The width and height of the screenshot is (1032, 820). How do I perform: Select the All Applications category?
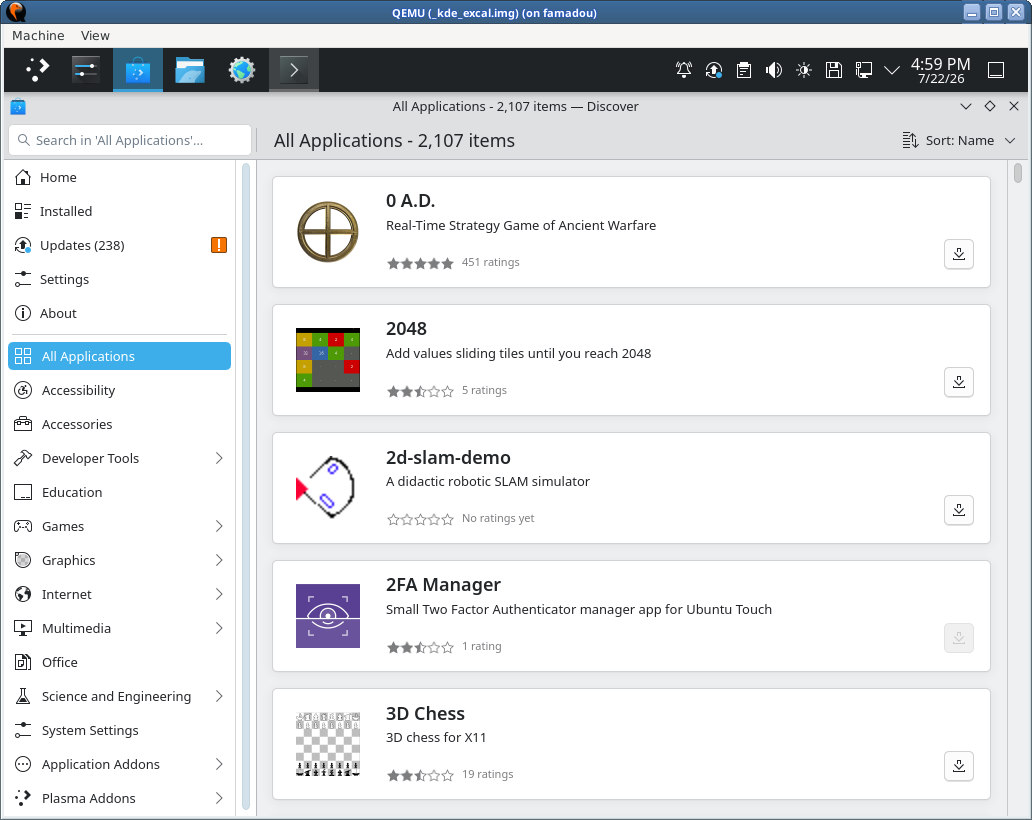pos(119,356)
